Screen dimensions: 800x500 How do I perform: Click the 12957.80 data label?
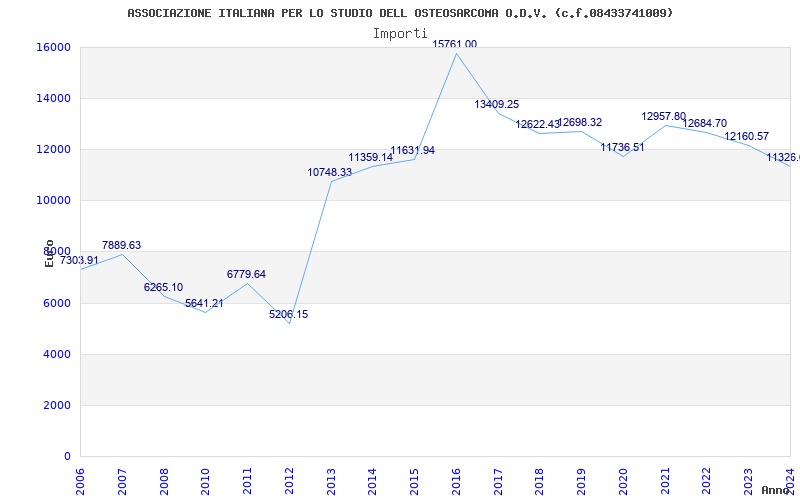click(x=664, y=117)
